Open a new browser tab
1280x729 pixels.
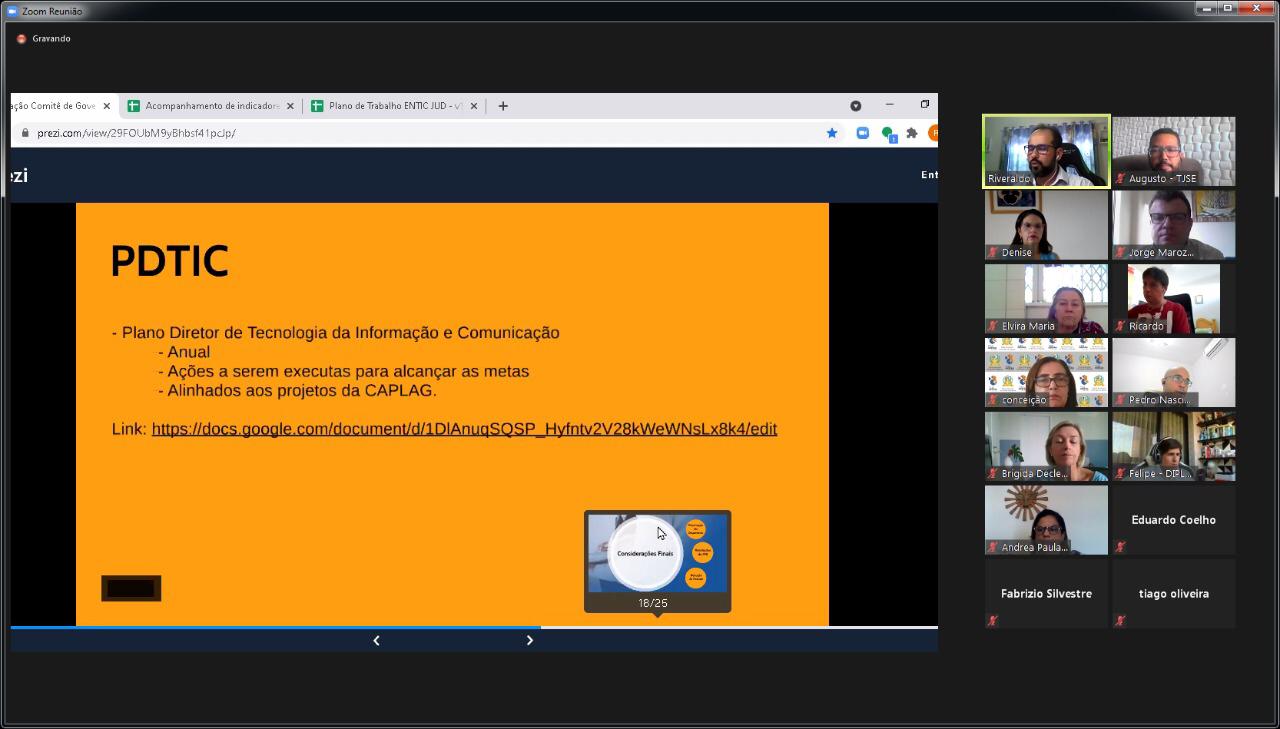503,106
